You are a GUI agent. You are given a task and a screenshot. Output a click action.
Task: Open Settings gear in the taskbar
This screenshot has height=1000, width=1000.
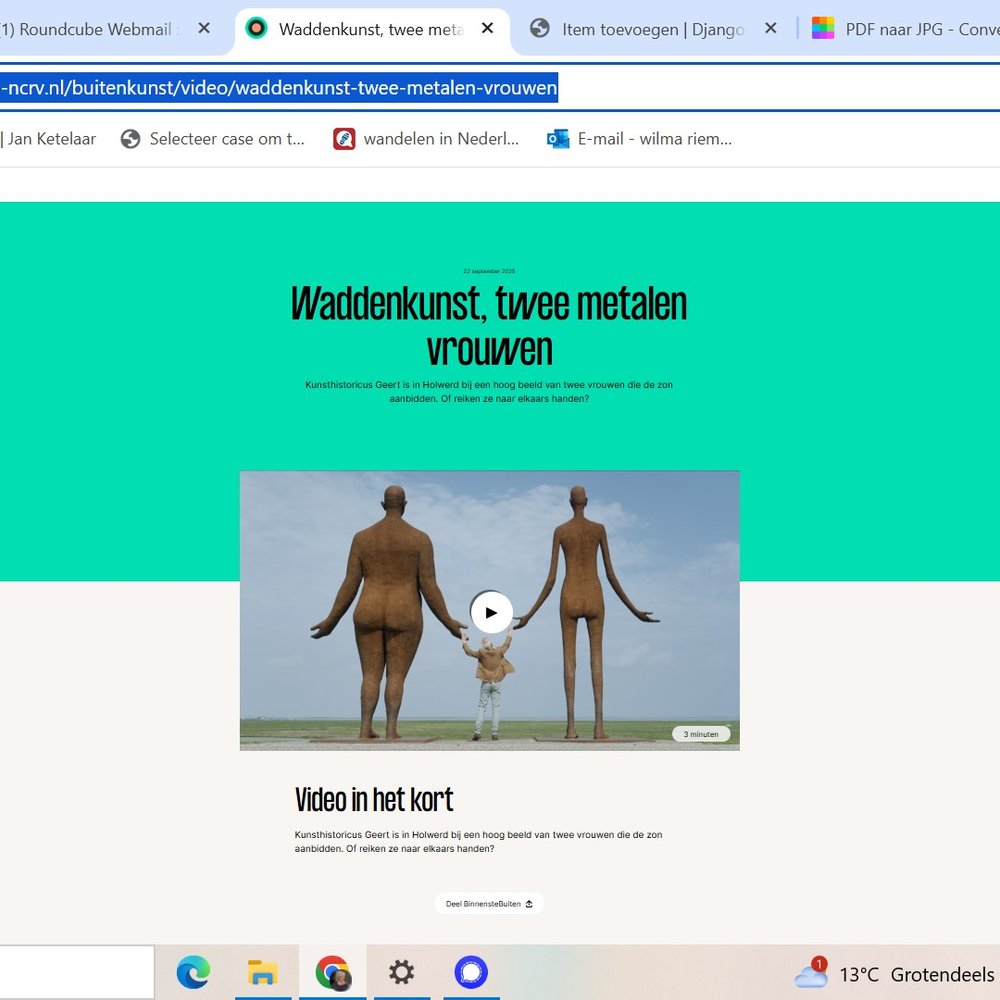pos(401,972)
